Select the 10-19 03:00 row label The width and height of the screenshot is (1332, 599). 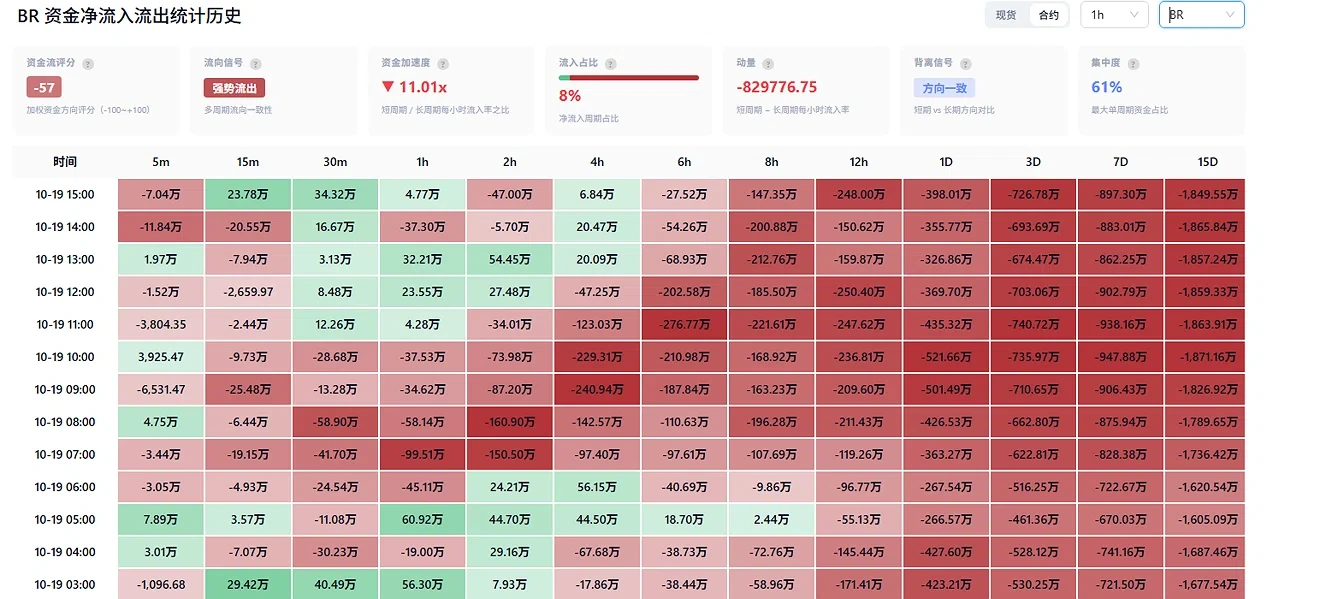65,584
